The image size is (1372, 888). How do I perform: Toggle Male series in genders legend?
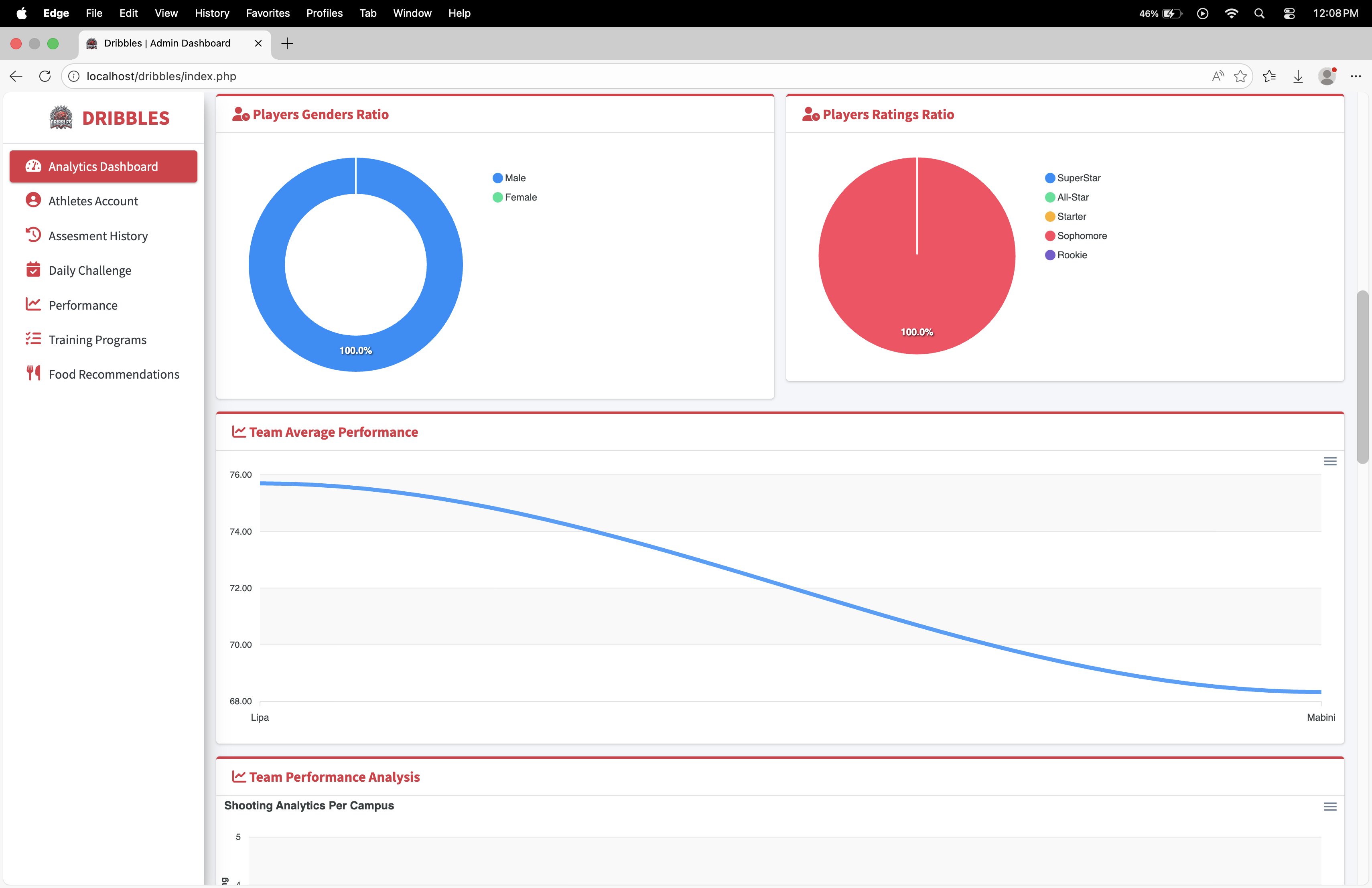pyautogui.click(x=509, y=178)
